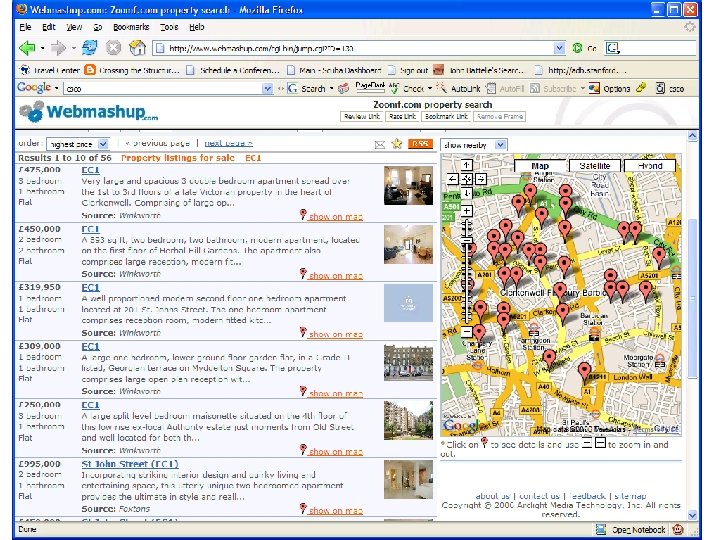Pan the map down with arrow control

coord(467,193)
